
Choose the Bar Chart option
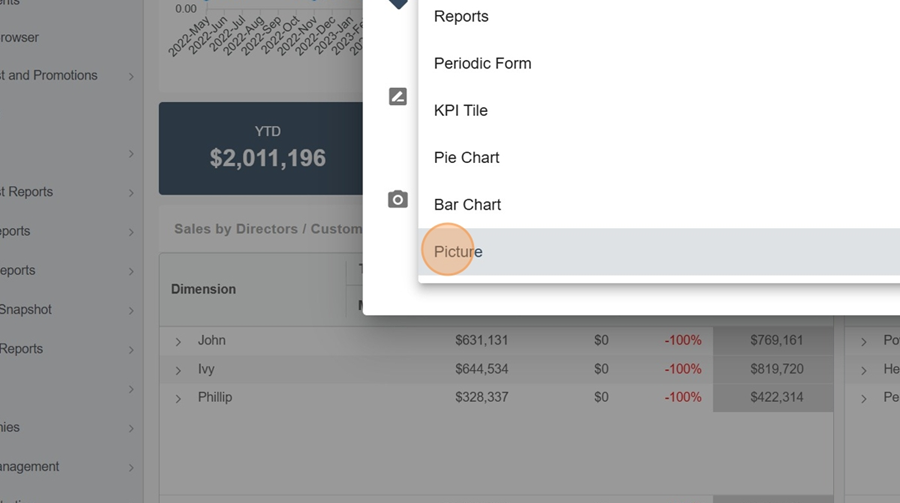click(467, 205)
